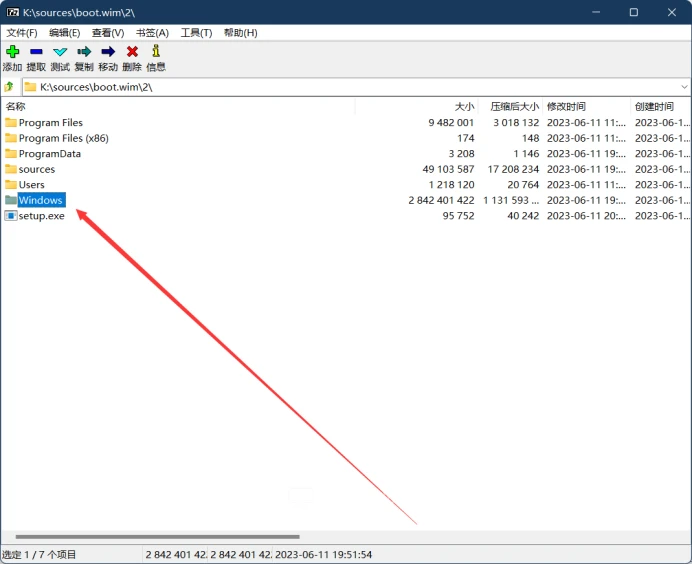Click packed size 3 018 132
Viewport: 692px width, 565px height.
[x=516, y=122]
